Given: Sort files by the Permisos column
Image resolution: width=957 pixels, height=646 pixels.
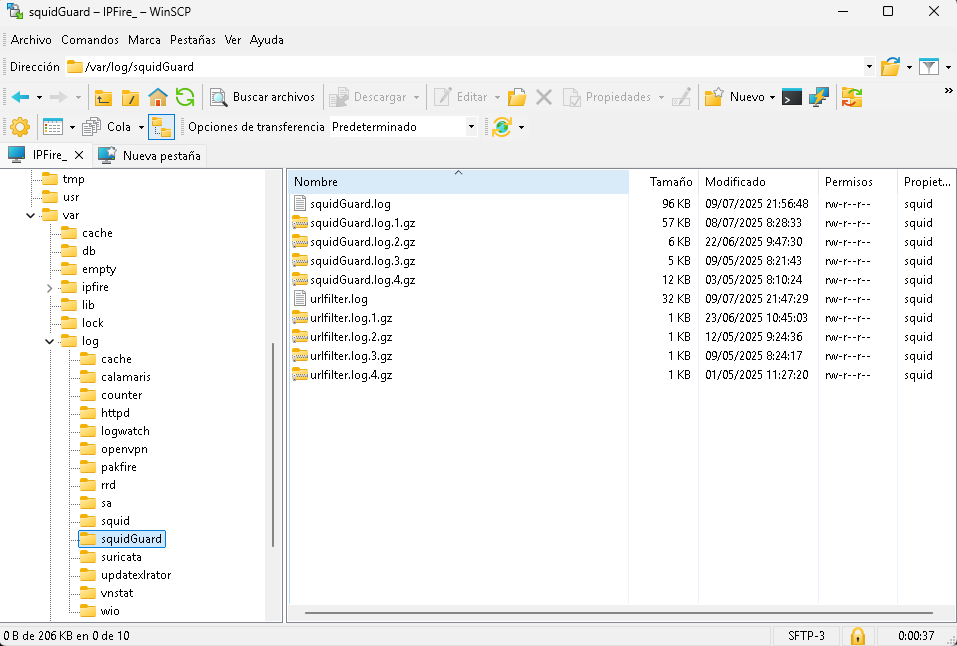Looking at the screenshot, I should click(858, 182).
